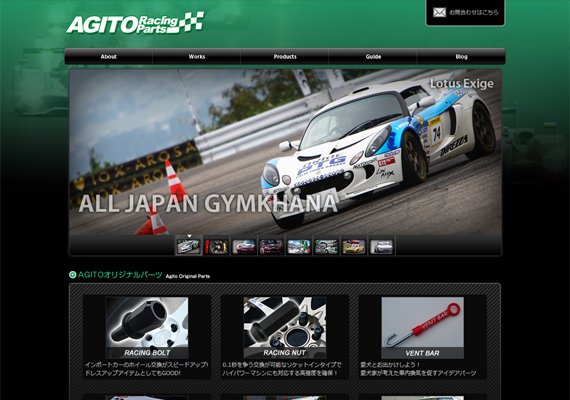Click the 愛犬とお出かけしよう description text
Viewport: 570px width, 400px height.
pyautogui.click(x=418, y=369)
